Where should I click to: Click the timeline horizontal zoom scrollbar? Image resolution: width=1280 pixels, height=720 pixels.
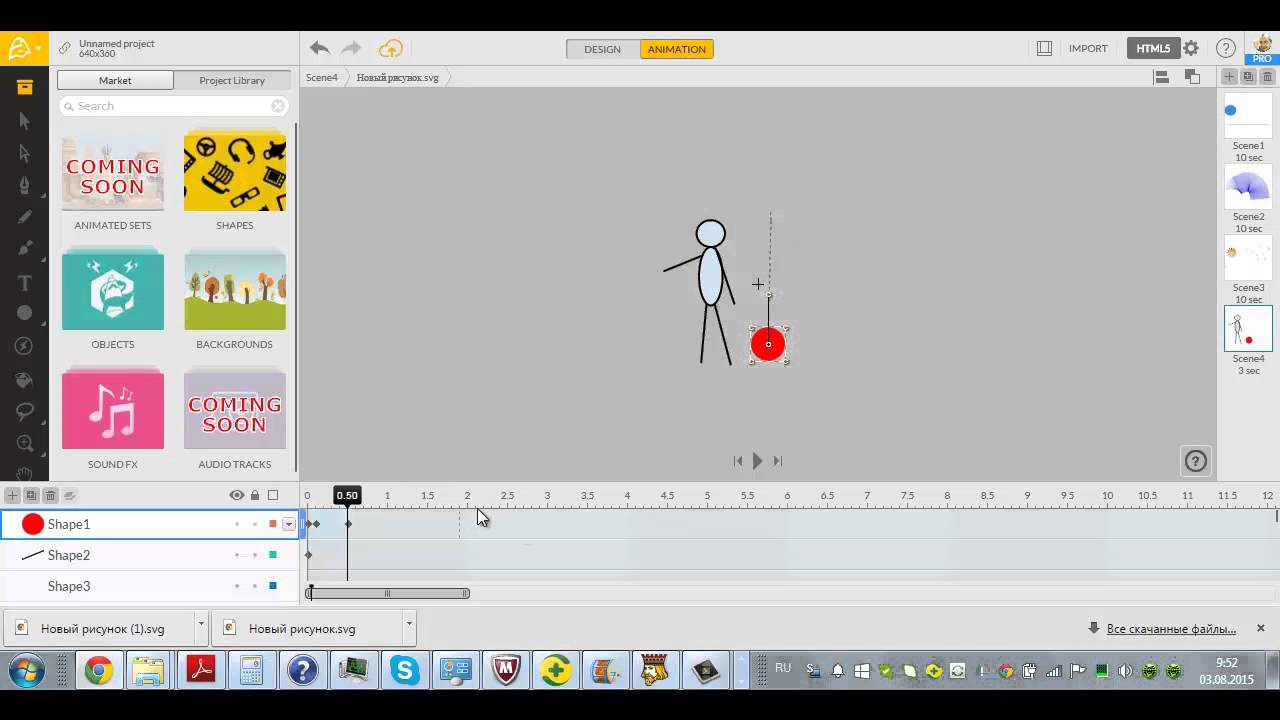click(x=388, y=593)
